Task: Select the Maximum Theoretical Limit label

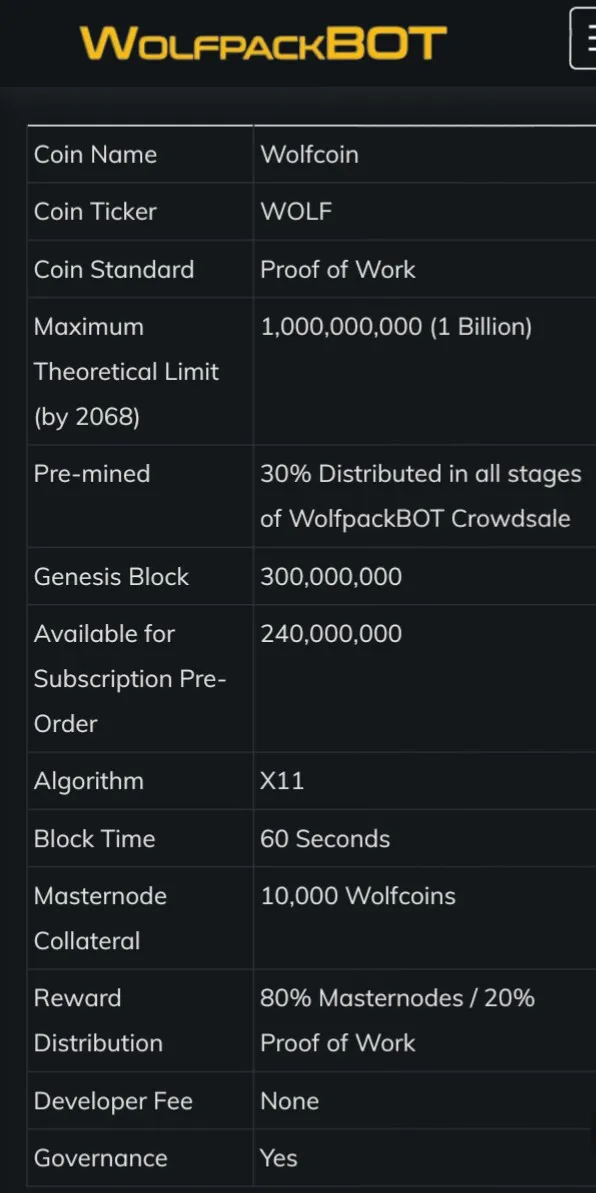Action: tap(126, 372)
